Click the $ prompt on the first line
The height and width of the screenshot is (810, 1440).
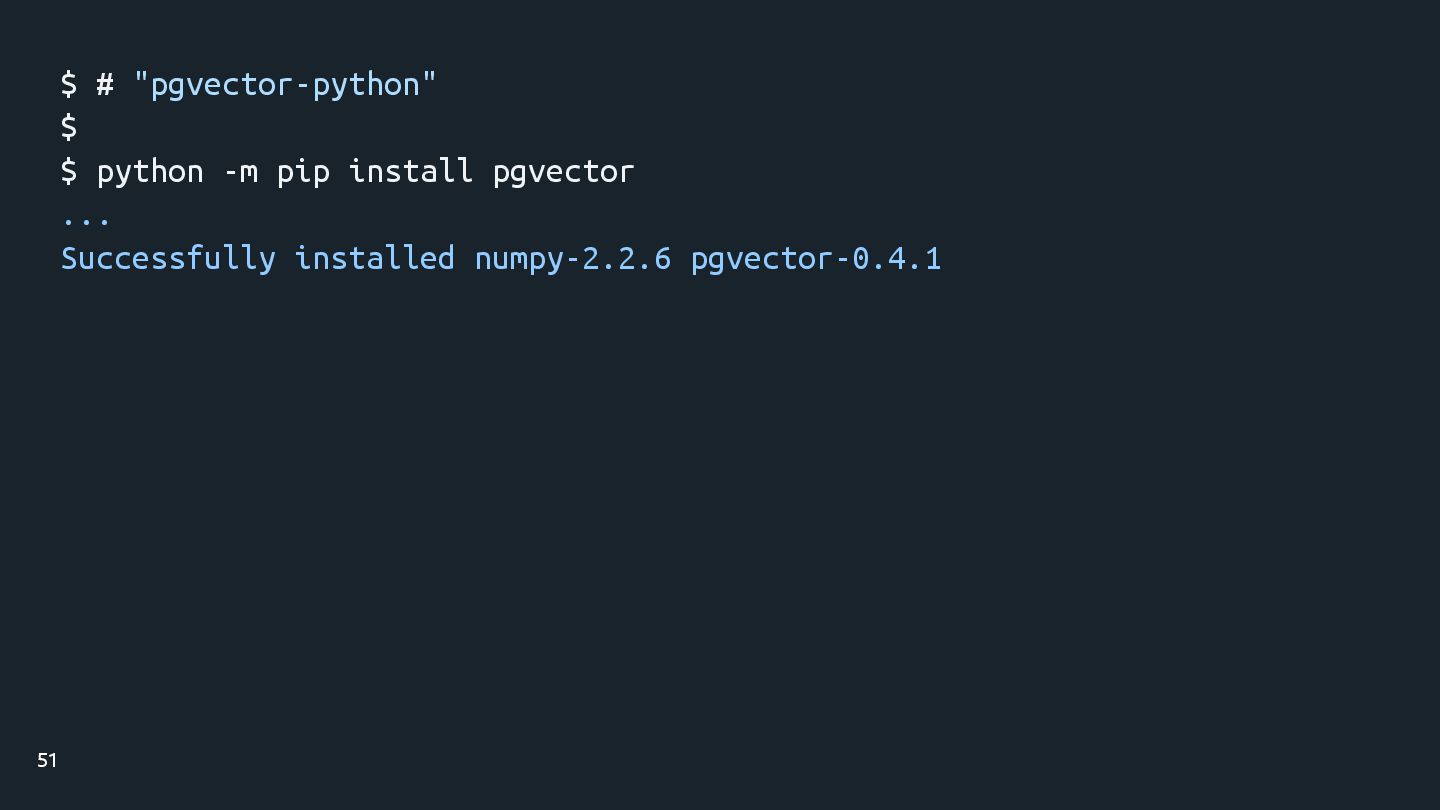coord(69,85)
